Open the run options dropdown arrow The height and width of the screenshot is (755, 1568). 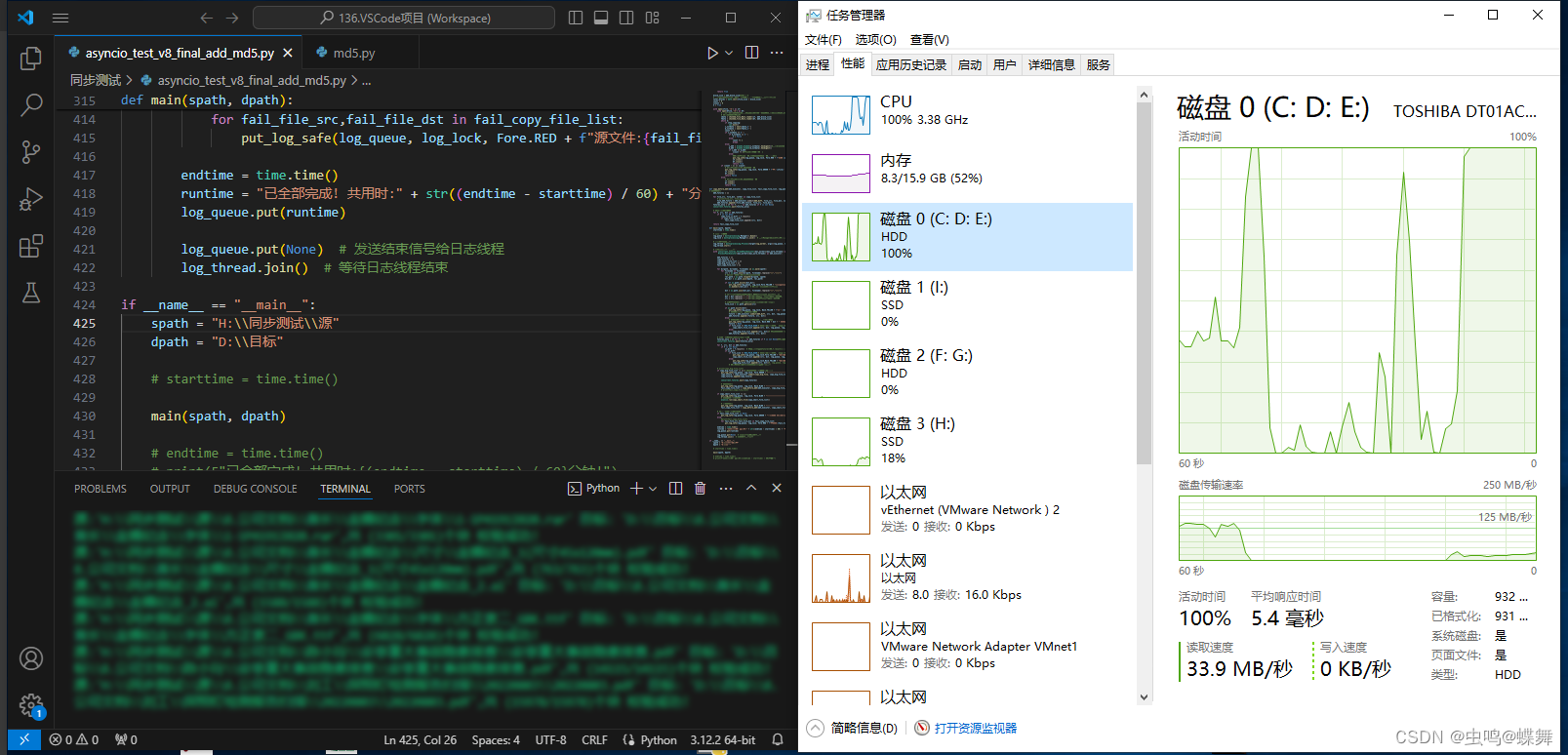point(729,53)
